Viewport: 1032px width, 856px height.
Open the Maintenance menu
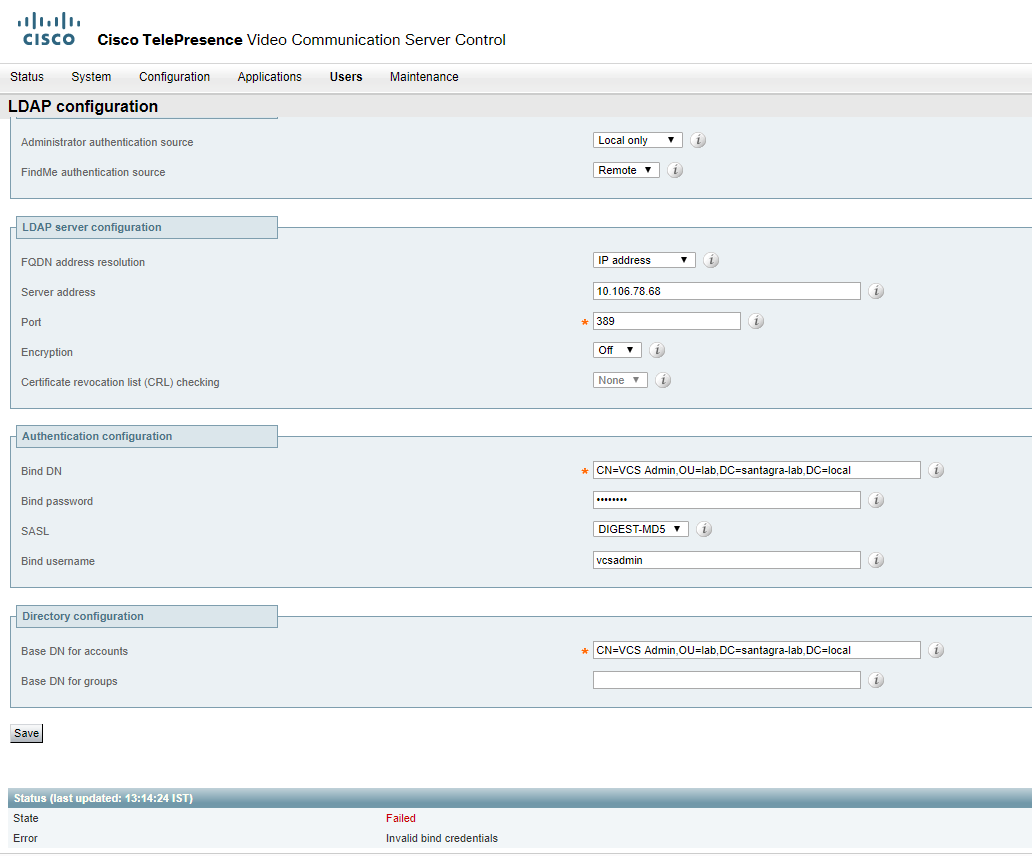pos(425,77)
